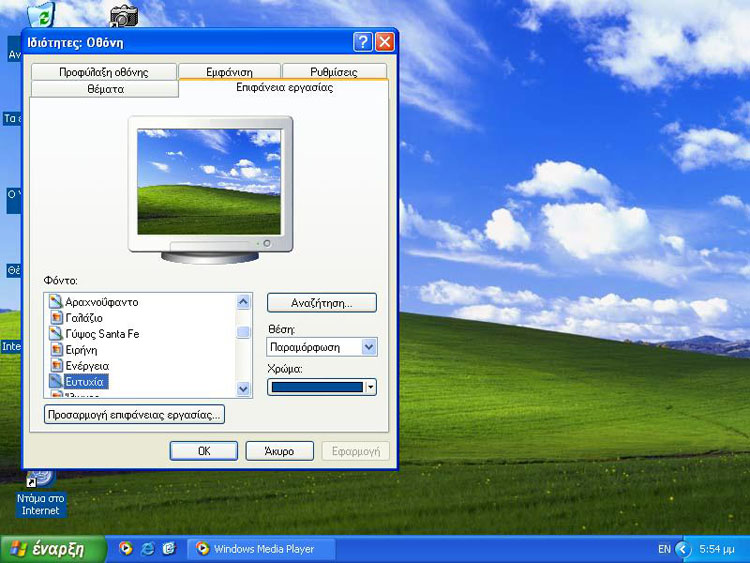The height and width of the screenshot is (563, 750).
Task: Click the Ευτυχία wallpaper file icon
Action: click(x=56, y=381)
